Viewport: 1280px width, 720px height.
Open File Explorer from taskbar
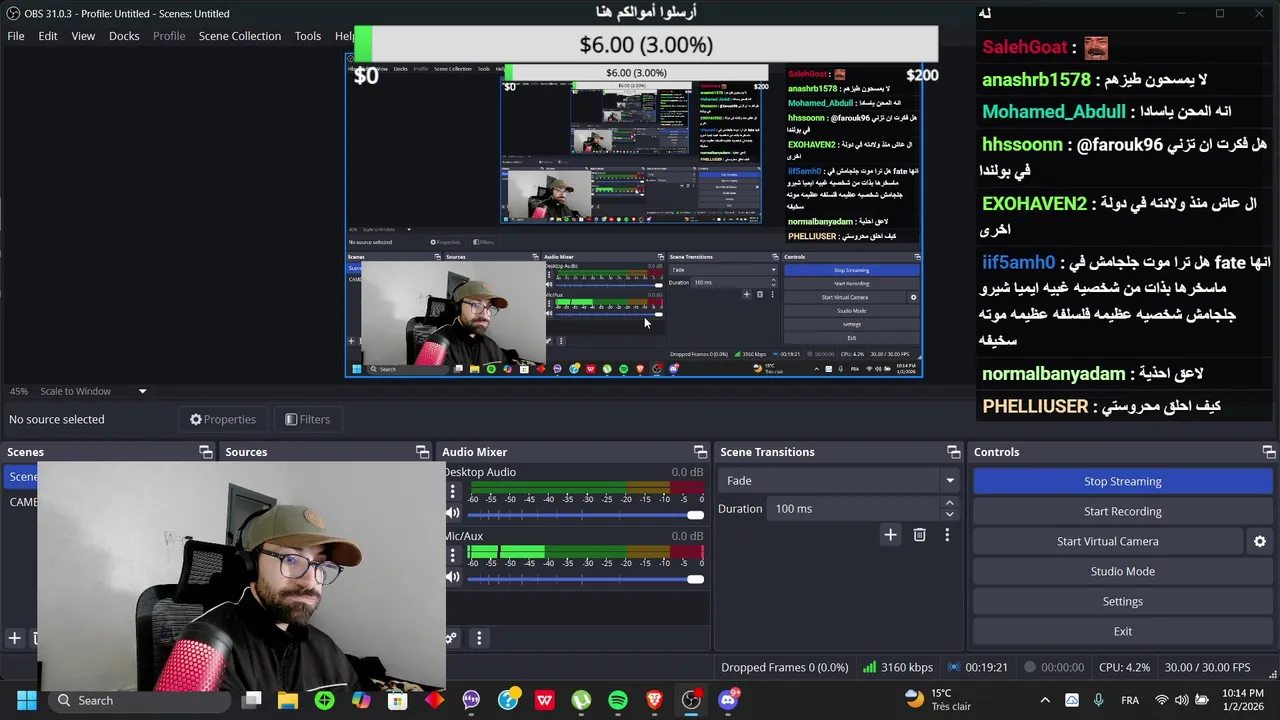[x=288, y=700]
